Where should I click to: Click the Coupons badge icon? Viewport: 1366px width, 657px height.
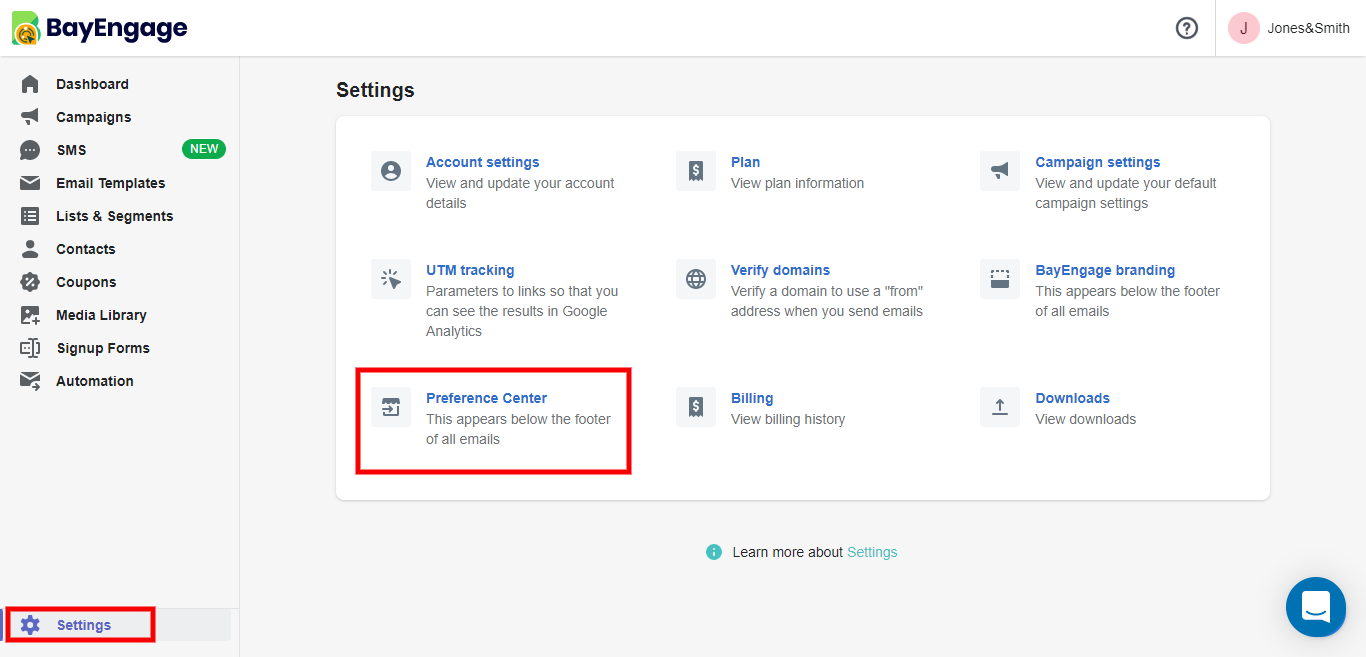(x=30, y=282)
